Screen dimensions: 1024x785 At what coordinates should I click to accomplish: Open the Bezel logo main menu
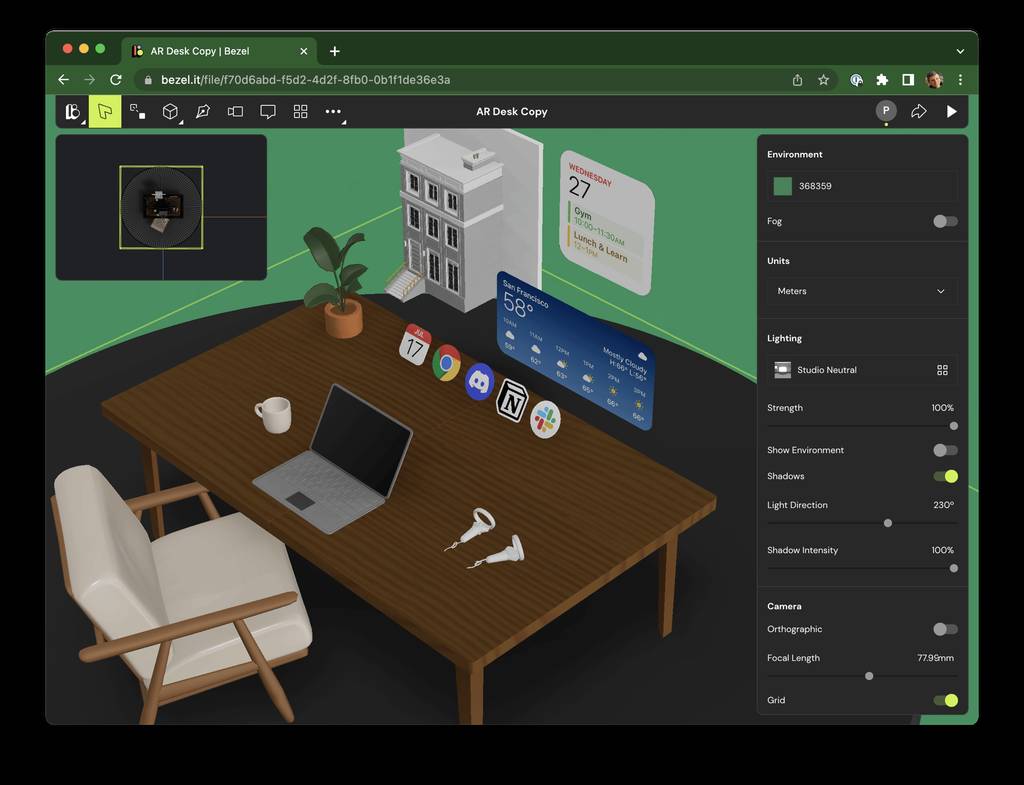click(x=72, y=112)
